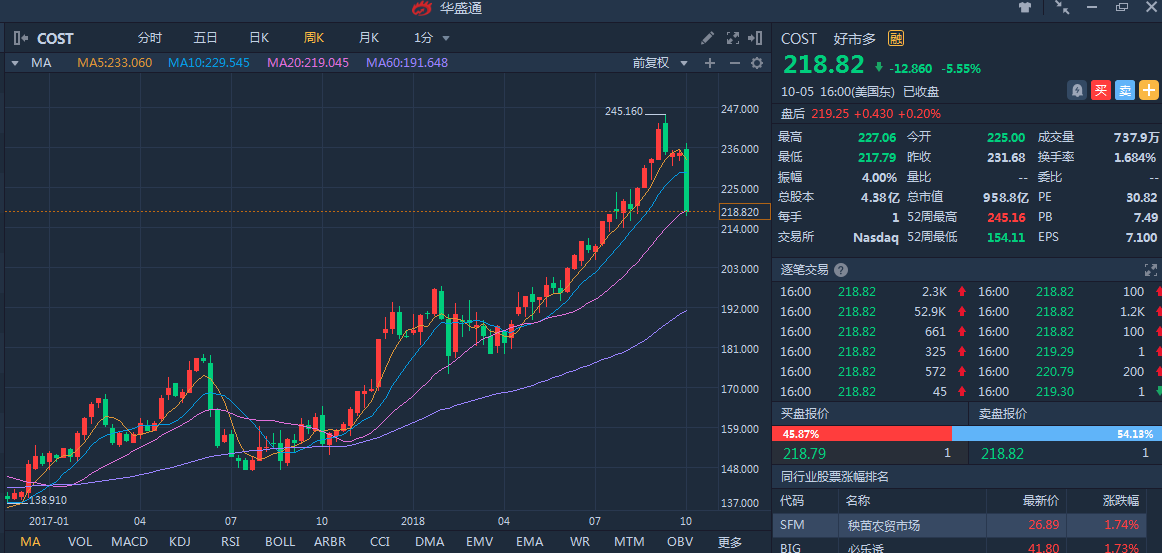This screenshot has width=1162, height=553.
Task: Open the 1分 minute interval dropdown
Action: (431, 38)
